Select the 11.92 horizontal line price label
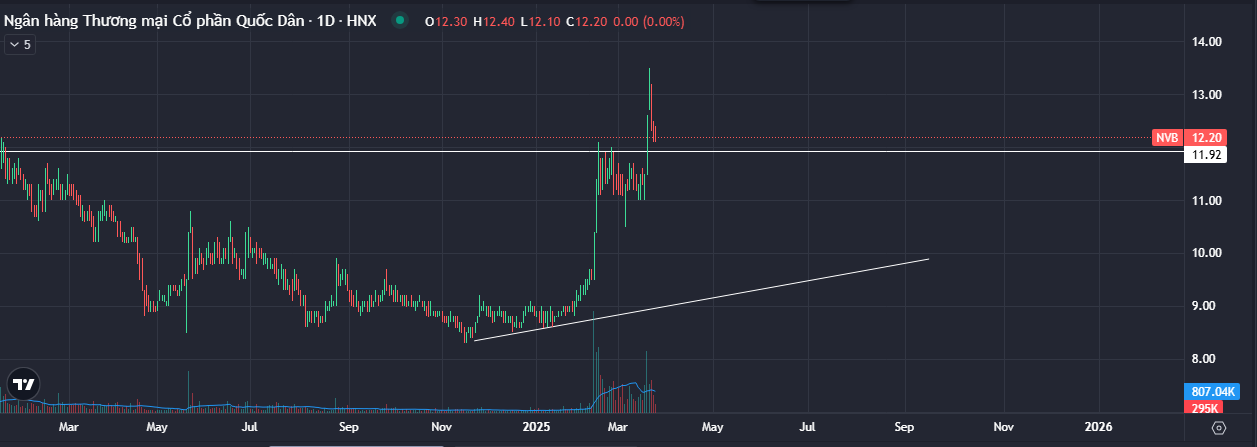Screen dimensions: 1257x447 [1204, 155]
